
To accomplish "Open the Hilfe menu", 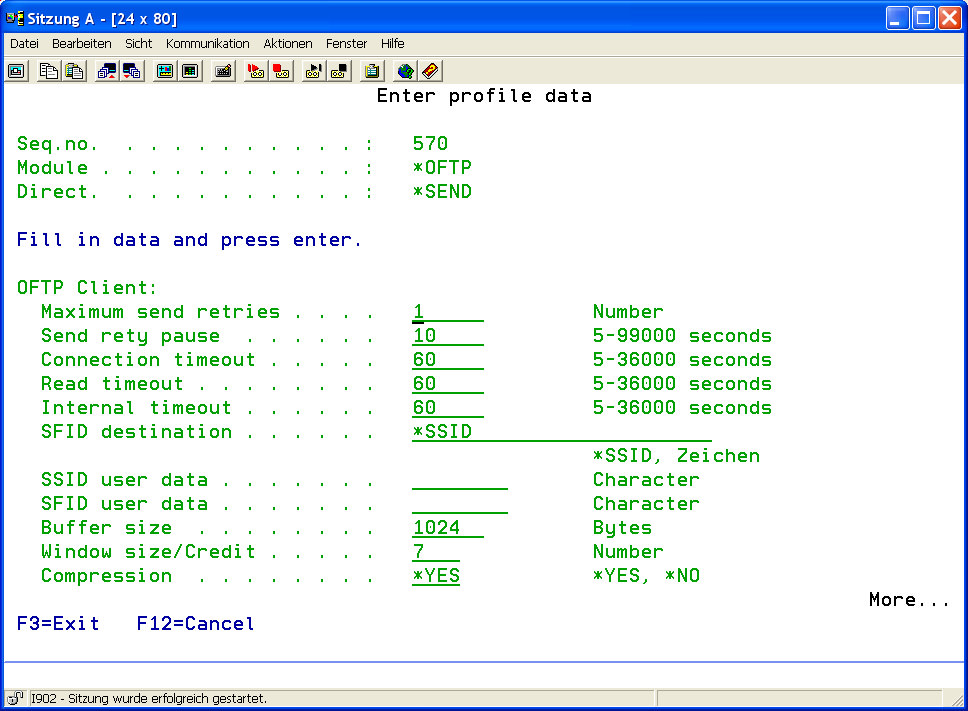I will click(392, 44).
